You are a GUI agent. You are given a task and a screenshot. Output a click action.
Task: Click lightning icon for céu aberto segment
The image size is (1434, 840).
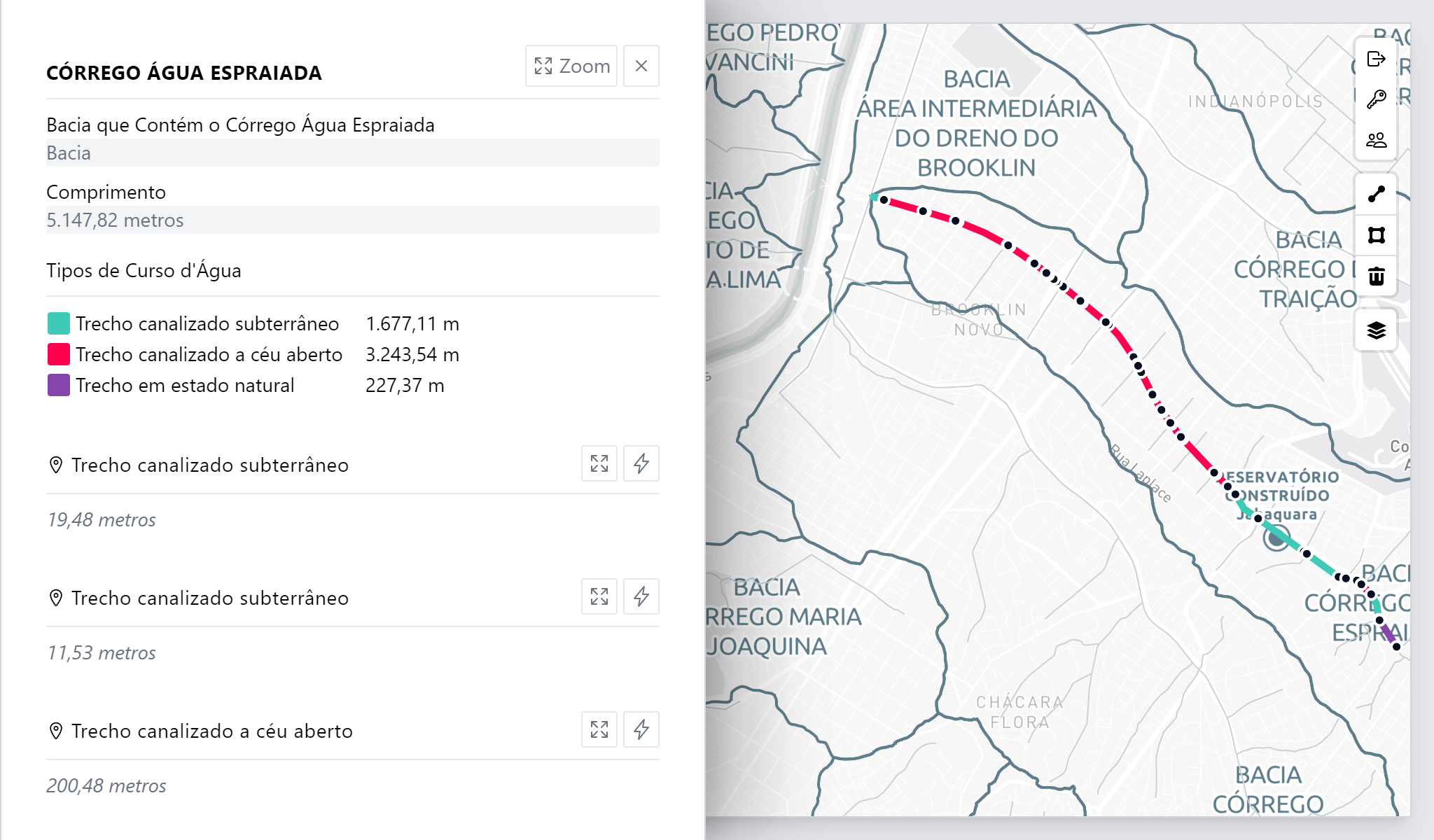(641, 729)
